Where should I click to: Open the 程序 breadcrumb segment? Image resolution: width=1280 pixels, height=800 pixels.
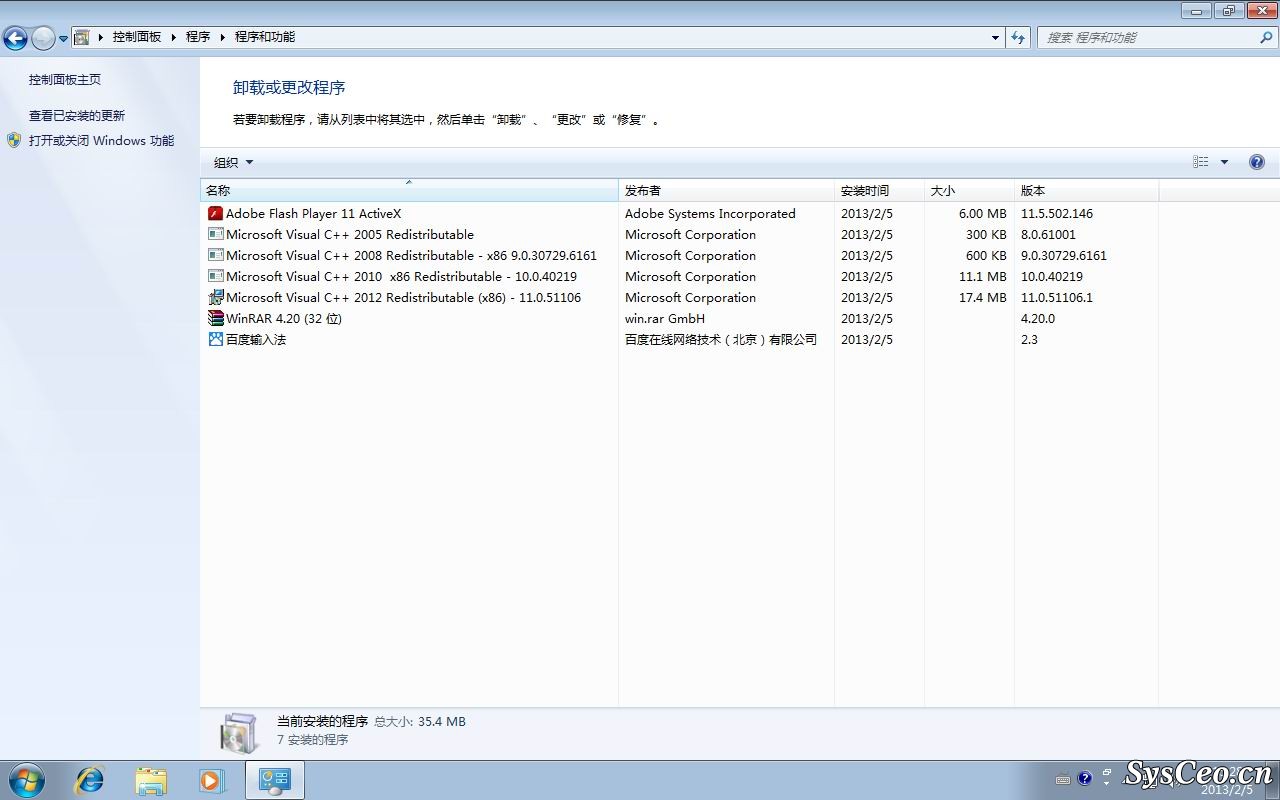point(198,37)
